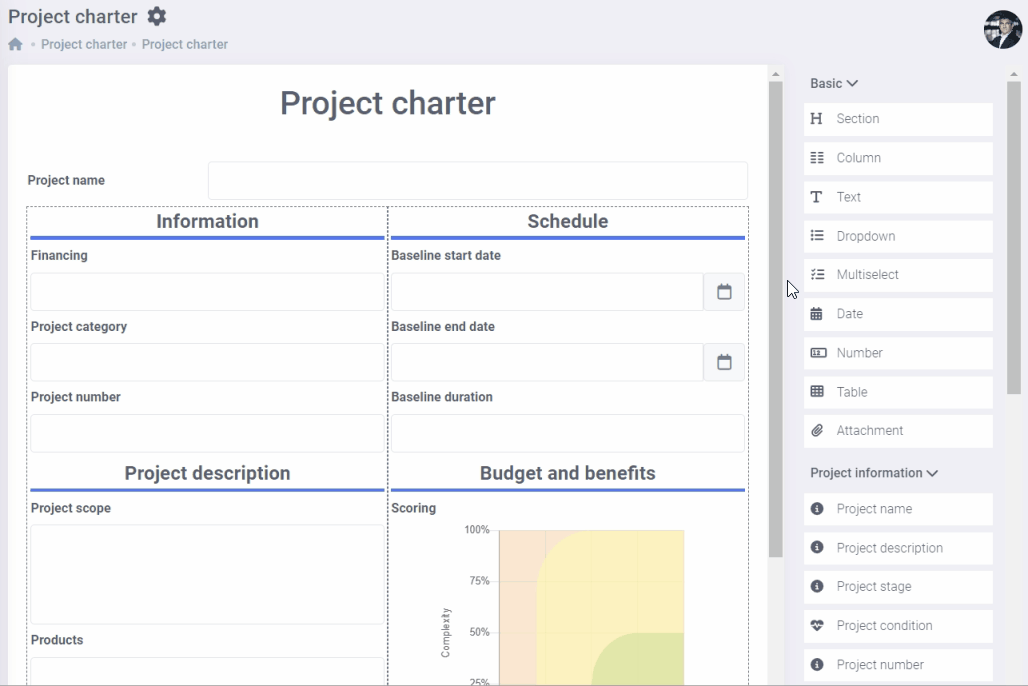The height and width of the screenshot is (686, 1028).
Task: Open calendar picker for Baseline end date
Action: pyautogui.click(x=724, y=362)
